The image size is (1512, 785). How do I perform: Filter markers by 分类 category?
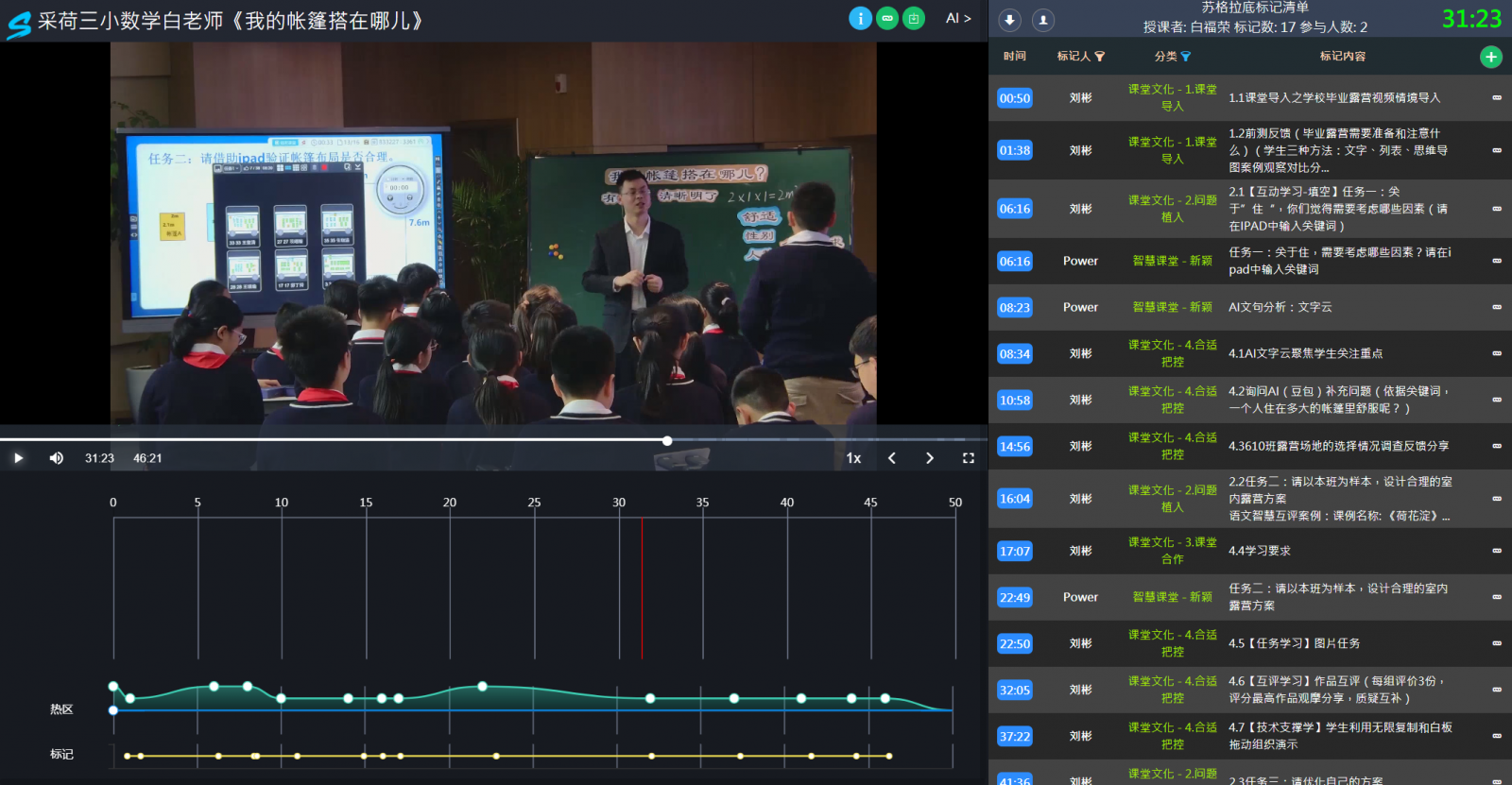pos(1186,57)
